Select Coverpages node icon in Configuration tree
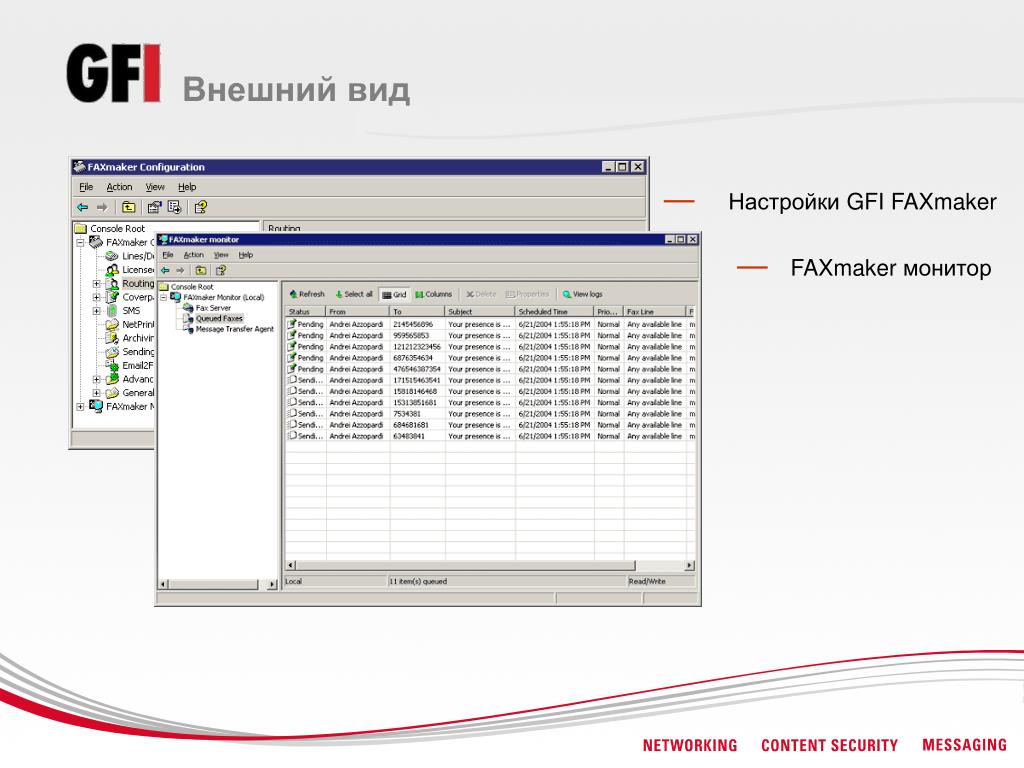 coord(112,297)
